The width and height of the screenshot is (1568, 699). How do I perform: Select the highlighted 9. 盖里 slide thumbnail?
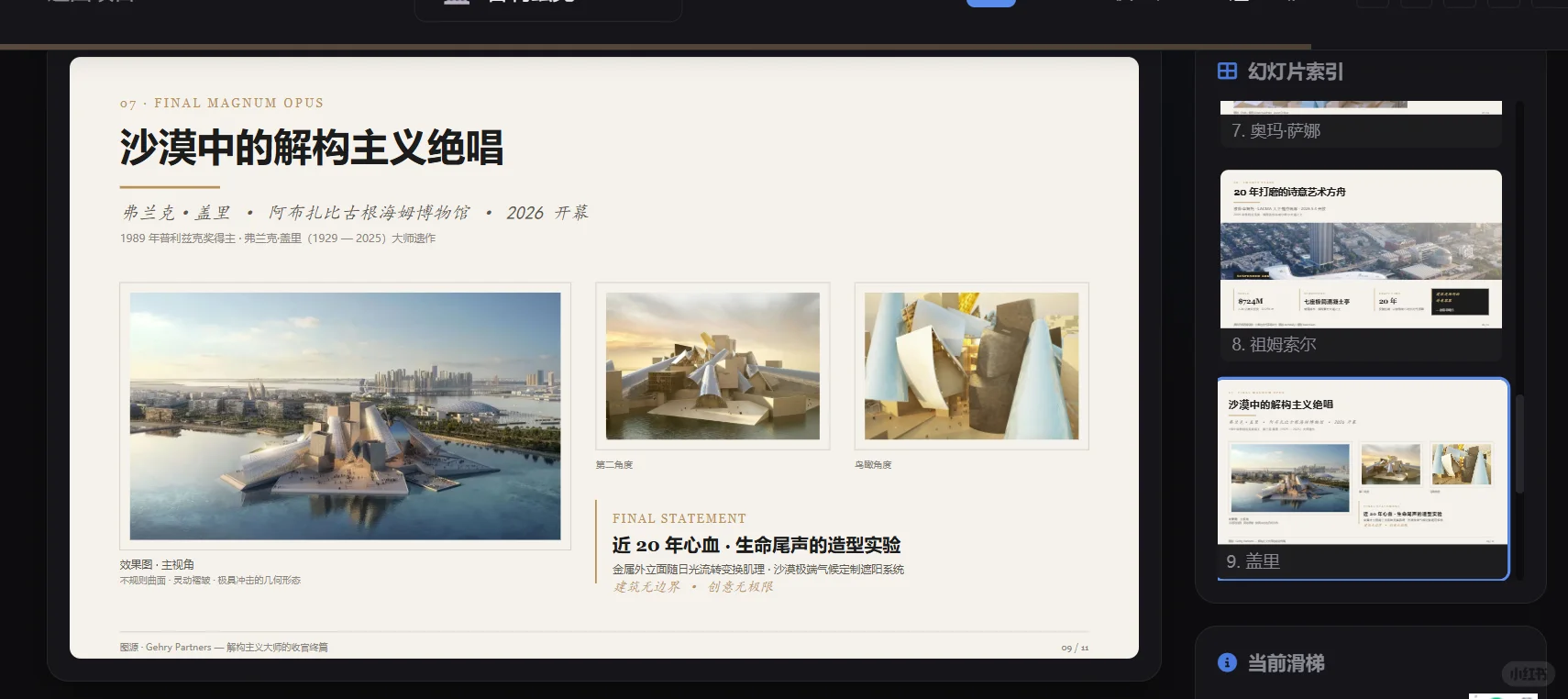click(1363, 479)
